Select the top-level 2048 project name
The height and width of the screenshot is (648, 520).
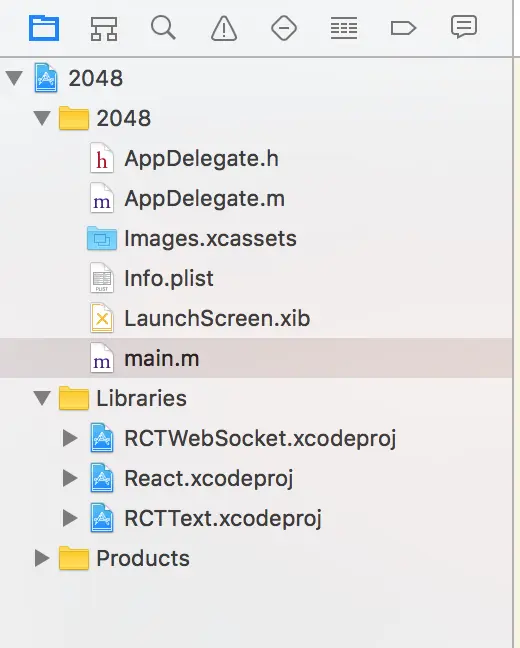pyautogui.click(x=95, y=78)
